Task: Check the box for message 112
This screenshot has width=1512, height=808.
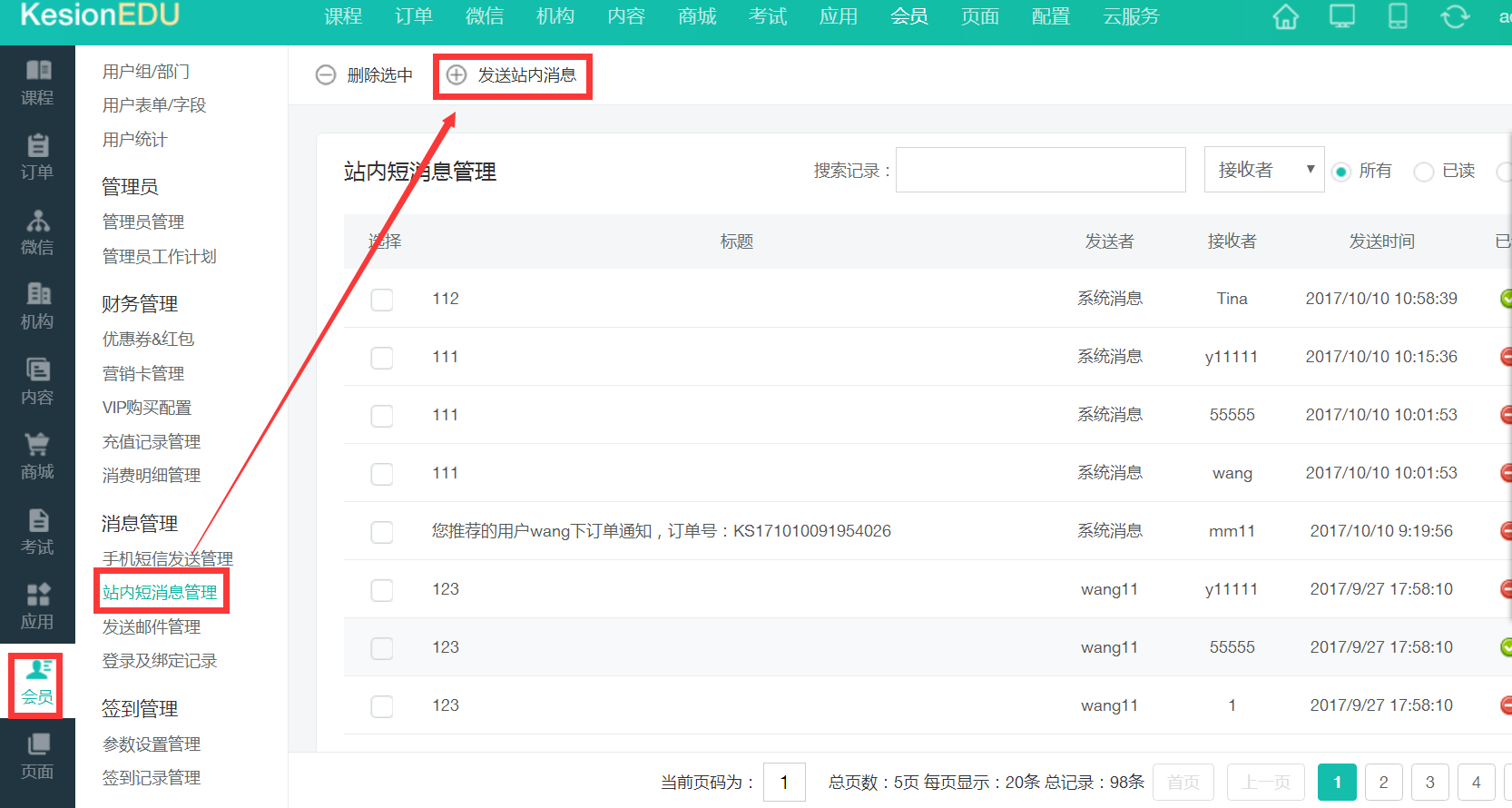Action: click(382, 300)
